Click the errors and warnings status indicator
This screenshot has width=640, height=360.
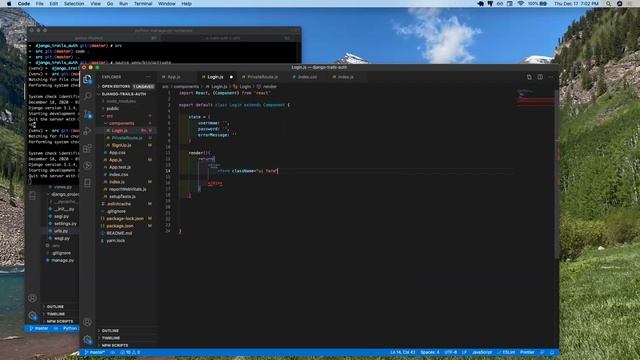[130, 352]
